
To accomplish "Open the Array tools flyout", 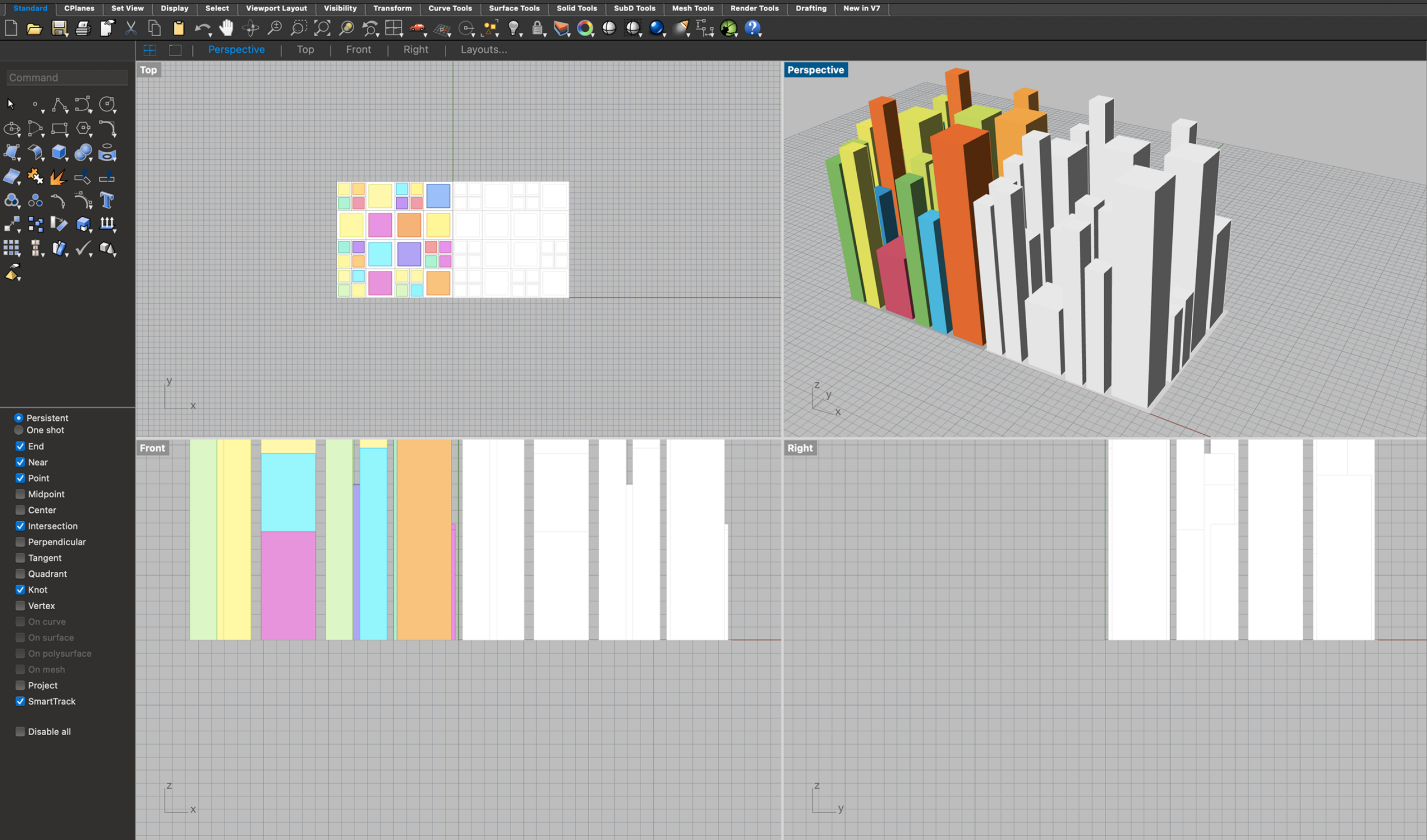I will (20, 256).
